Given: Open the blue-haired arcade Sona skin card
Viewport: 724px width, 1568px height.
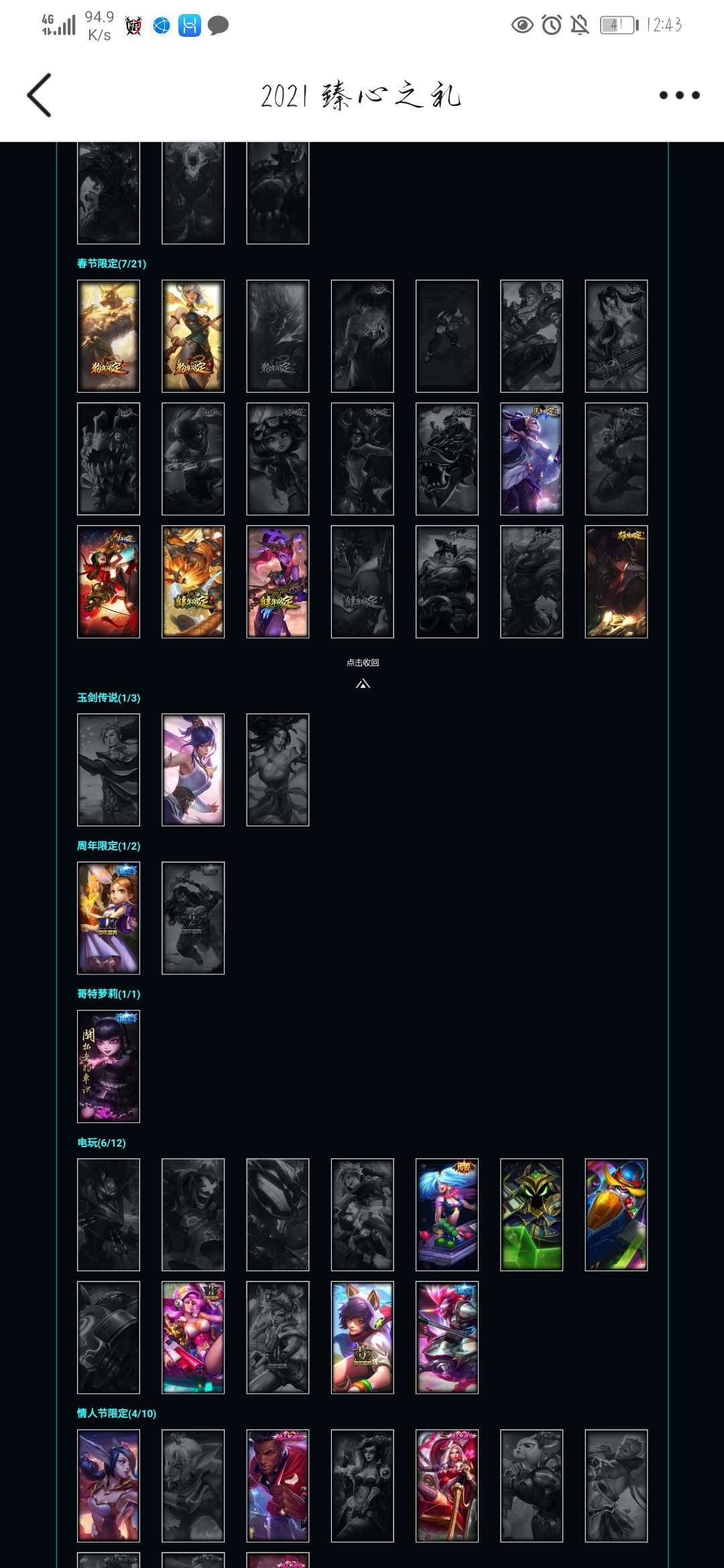Looking at the screenshot, I should coord(447,1215).
